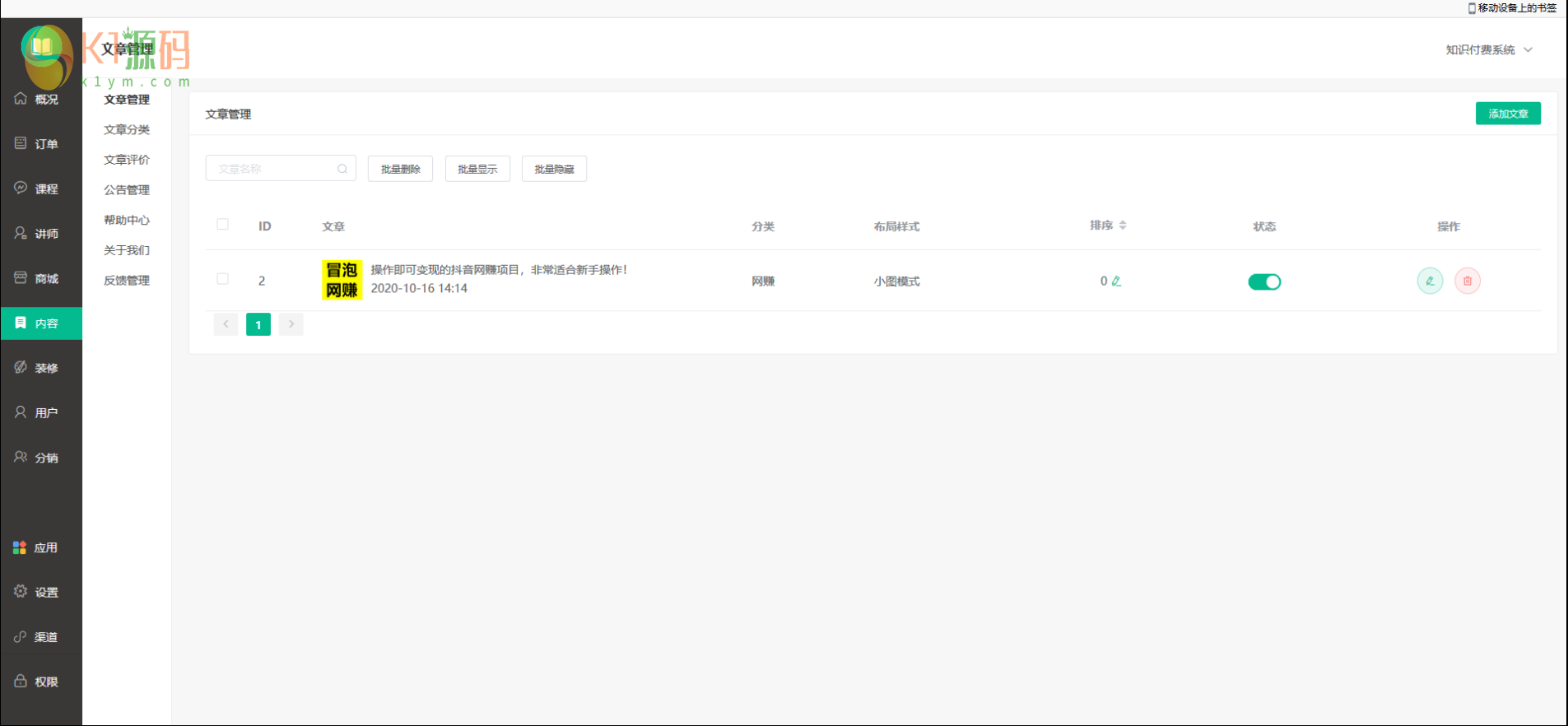Click the 添加文章 button
Image resolution: width=1568 pixels, height=726 pixels.
(1508, 114)
